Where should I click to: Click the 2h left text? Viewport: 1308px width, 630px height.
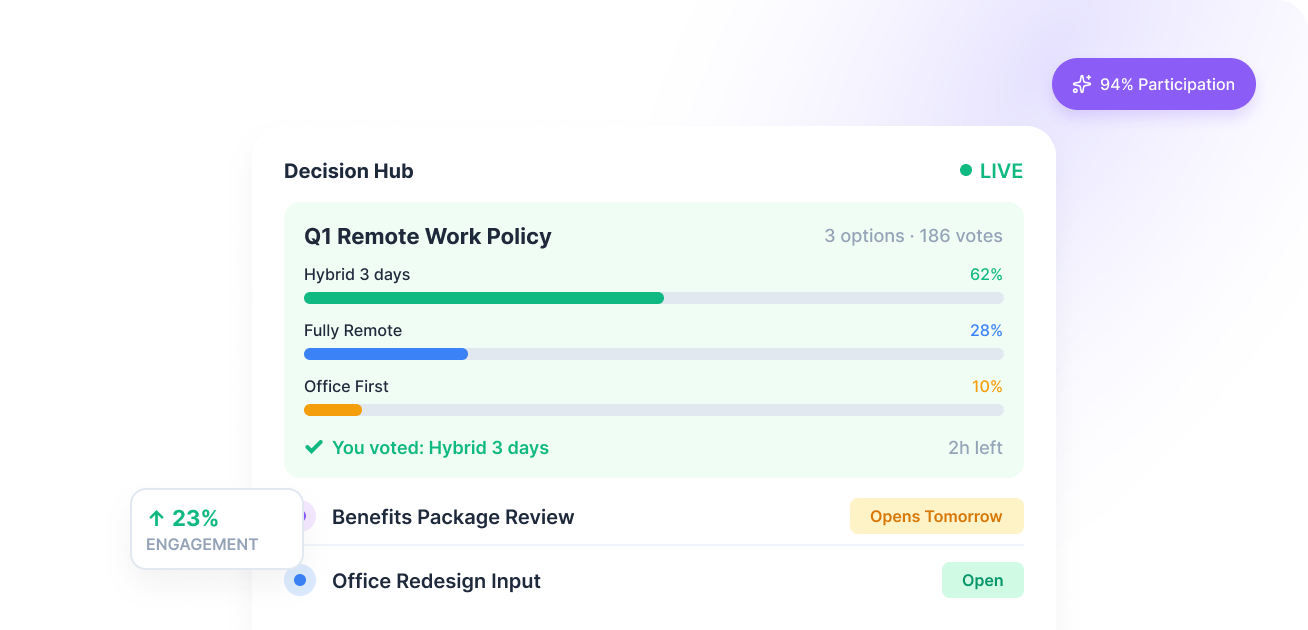click(975, 447)
